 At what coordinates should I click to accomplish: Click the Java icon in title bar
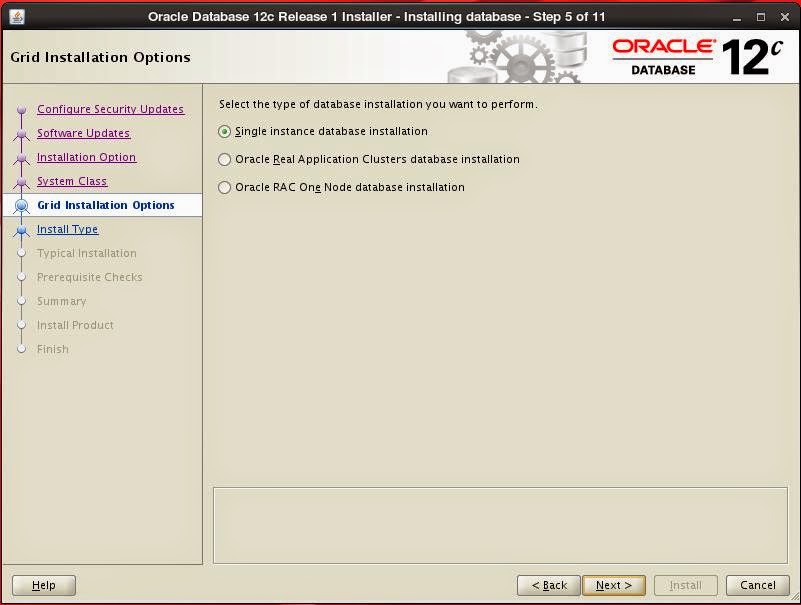(17, 16)
